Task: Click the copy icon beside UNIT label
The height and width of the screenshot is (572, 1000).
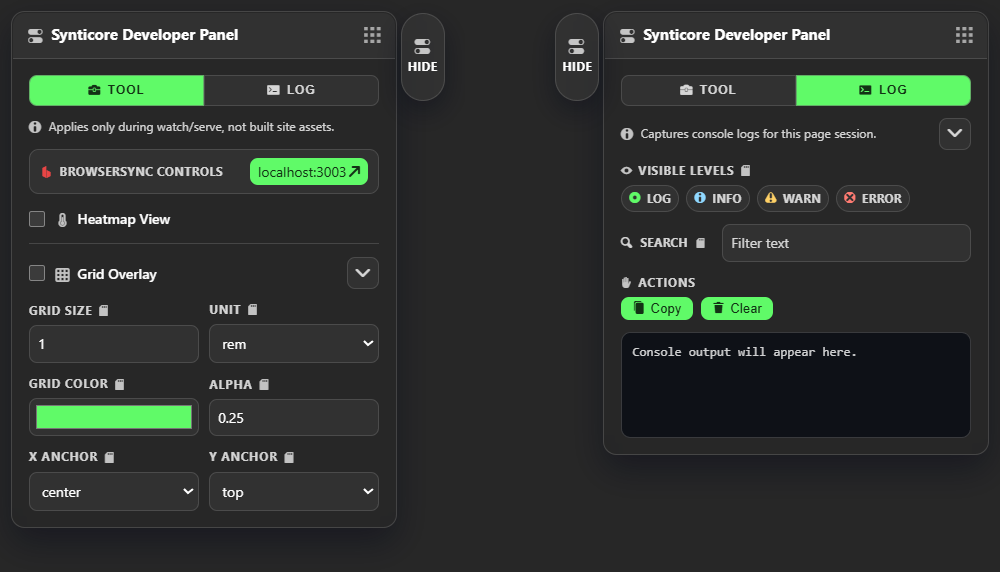Action: (253, 310)
